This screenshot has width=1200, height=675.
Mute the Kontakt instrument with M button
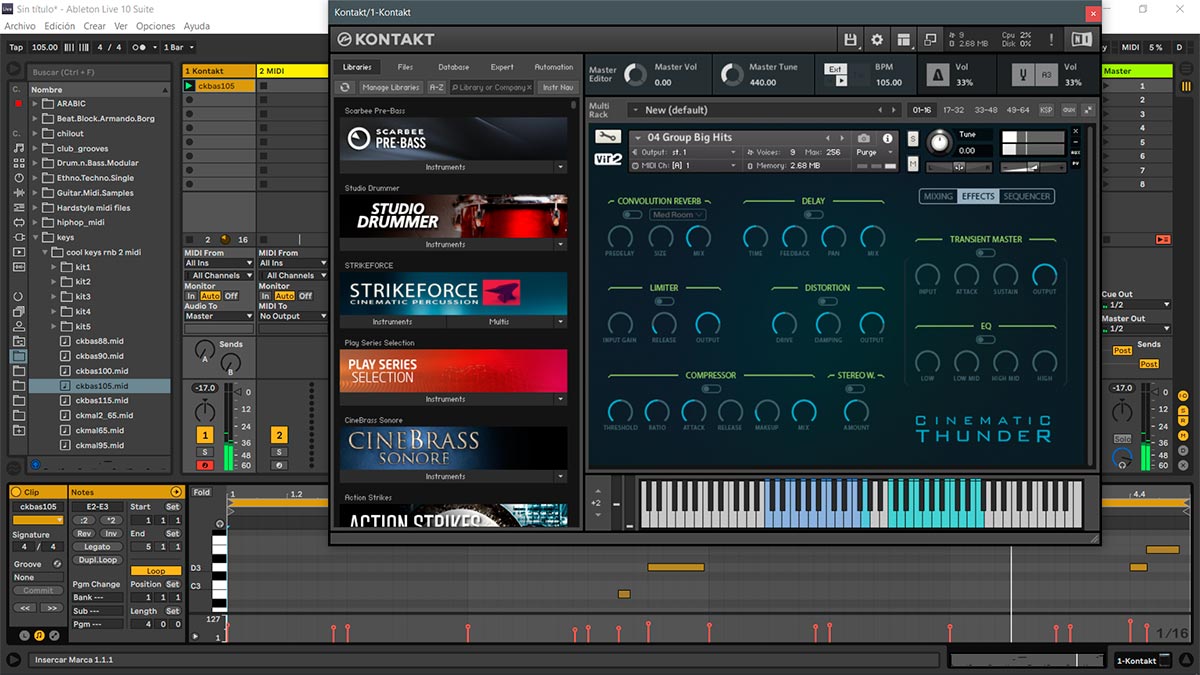(x=913, y=163)
